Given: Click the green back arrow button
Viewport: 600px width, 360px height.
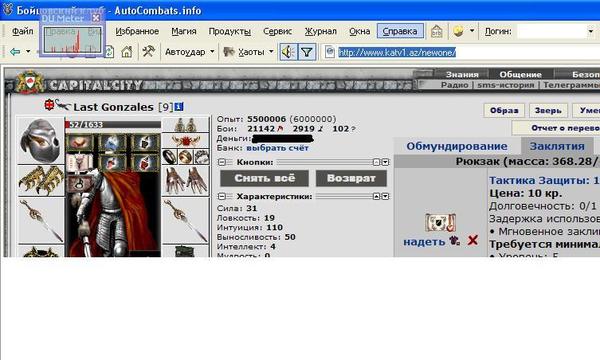Looking at the screenshot, I should [15, 52].
